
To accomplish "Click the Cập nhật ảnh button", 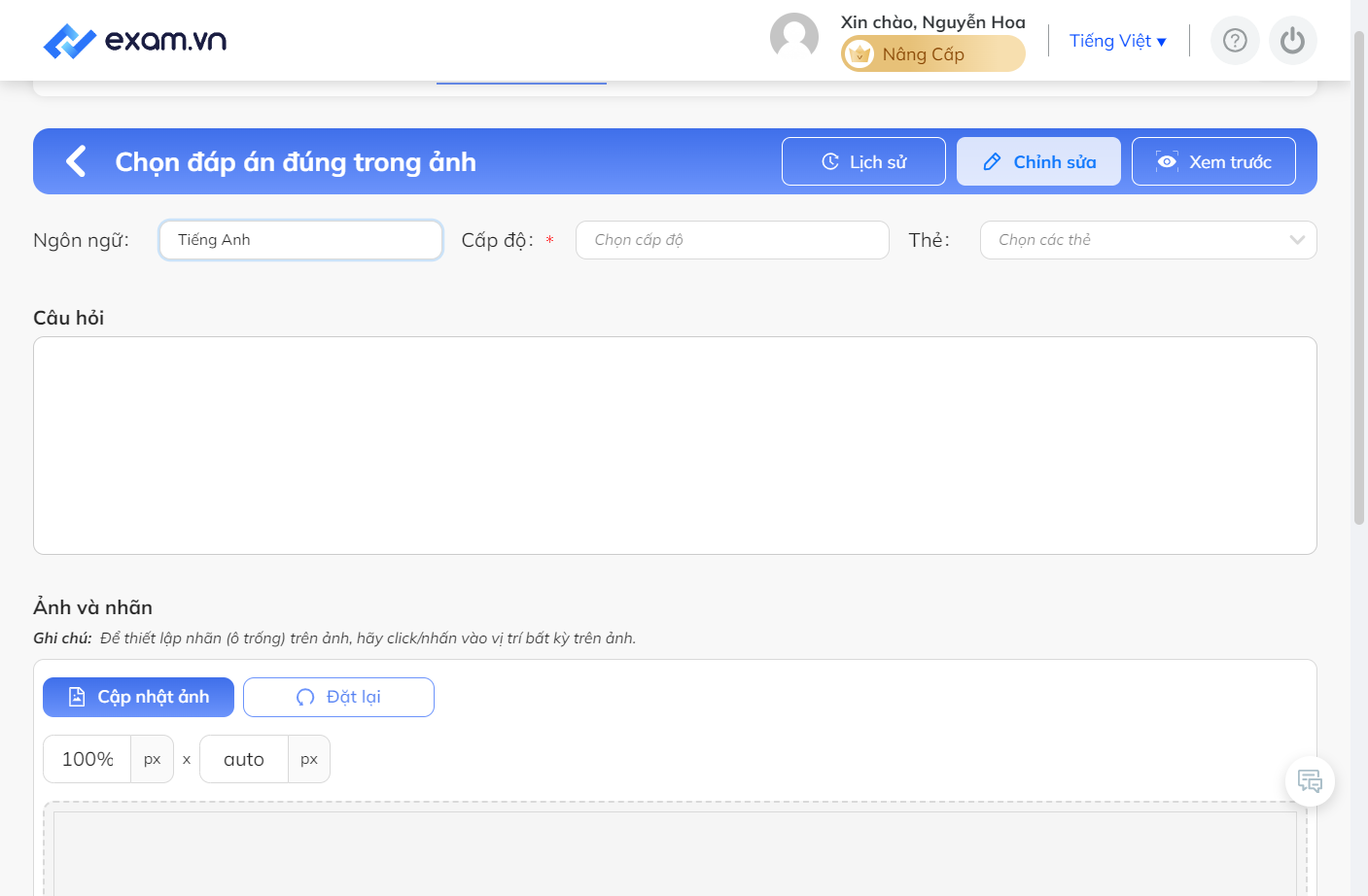I will tap(138, 697).
